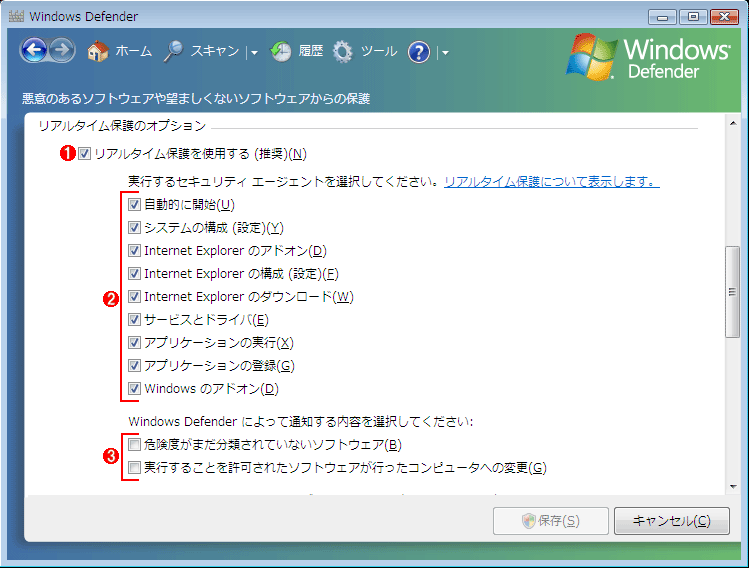Uncheck Windows のアドオン agent
Viewport: 749px width, 568px height.
pos(134,388)
